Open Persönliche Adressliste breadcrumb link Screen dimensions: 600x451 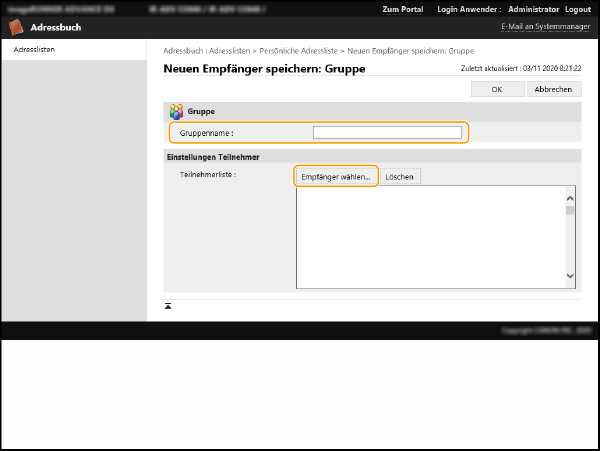299,50
